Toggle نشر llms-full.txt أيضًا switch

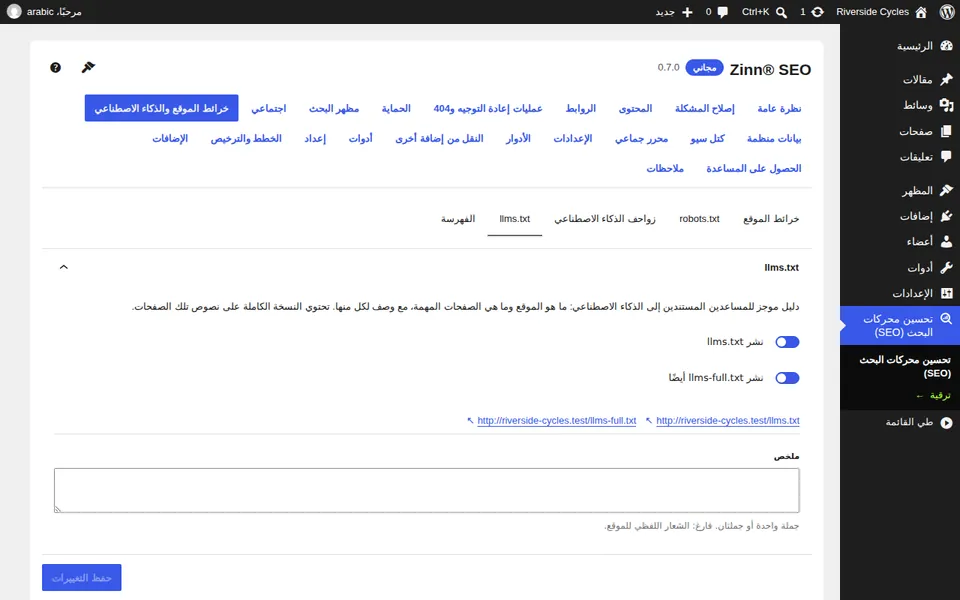point(787,378)
